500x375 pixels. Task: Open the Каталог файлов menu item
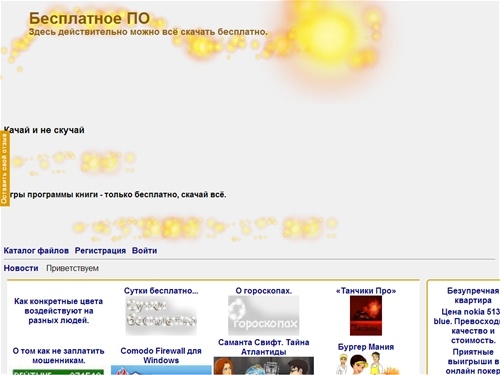pyautogui.click(x=36, y=251)
